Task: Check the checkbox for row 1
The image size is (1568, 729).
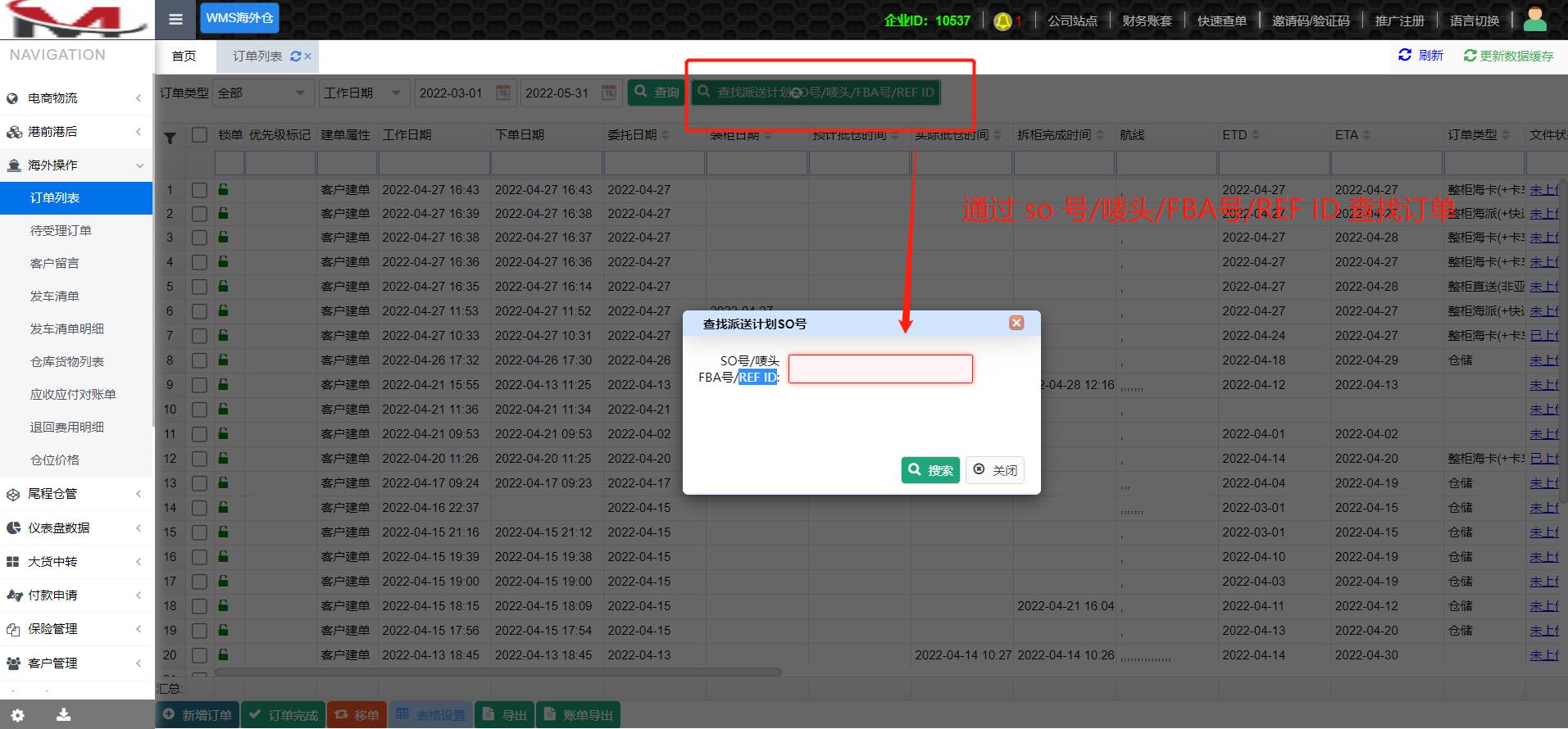Action: point(199,190)
